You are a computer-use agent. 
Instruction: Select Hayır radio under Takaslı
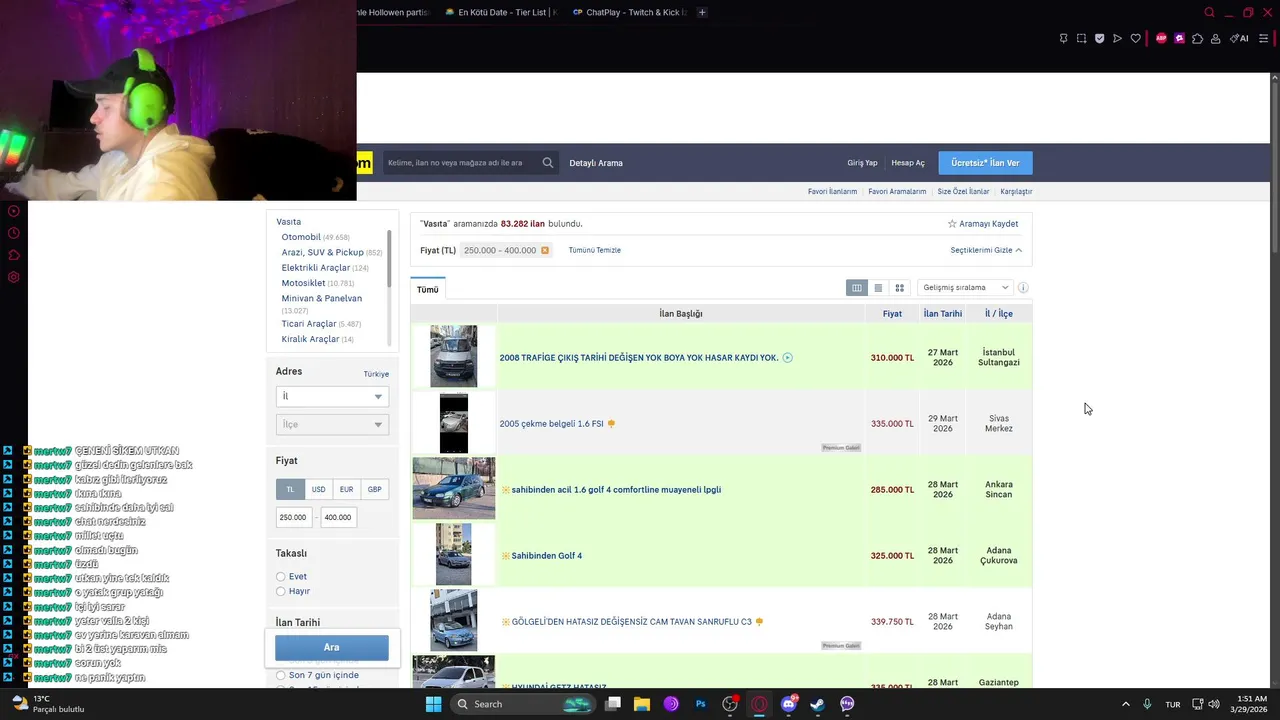coord(281,592)
